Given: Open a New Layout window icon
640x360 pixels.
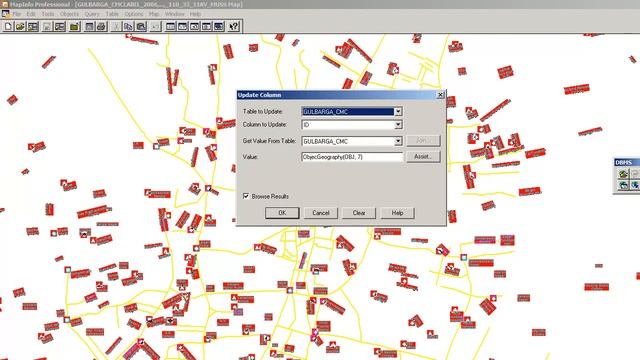Looking at the screenshot, I should pos(207,27).
